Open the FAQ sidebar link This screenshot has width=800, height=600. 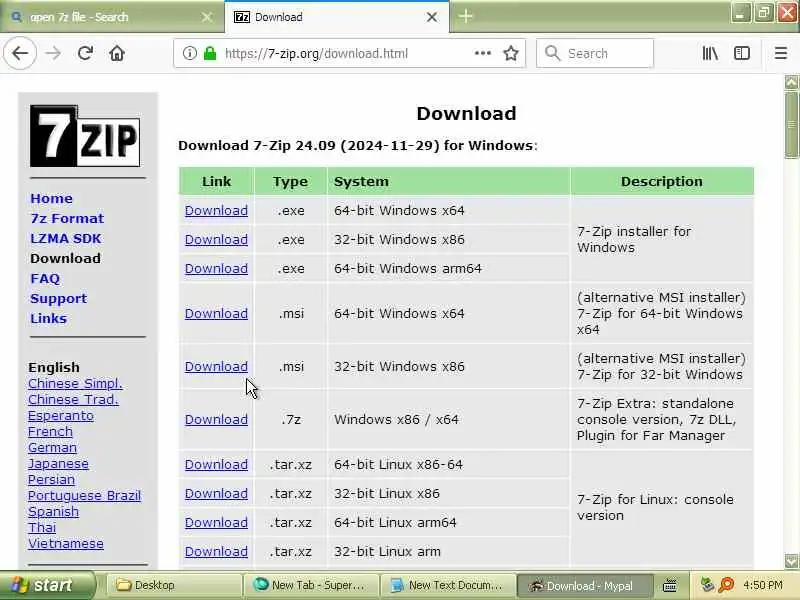tap(45, 279)
